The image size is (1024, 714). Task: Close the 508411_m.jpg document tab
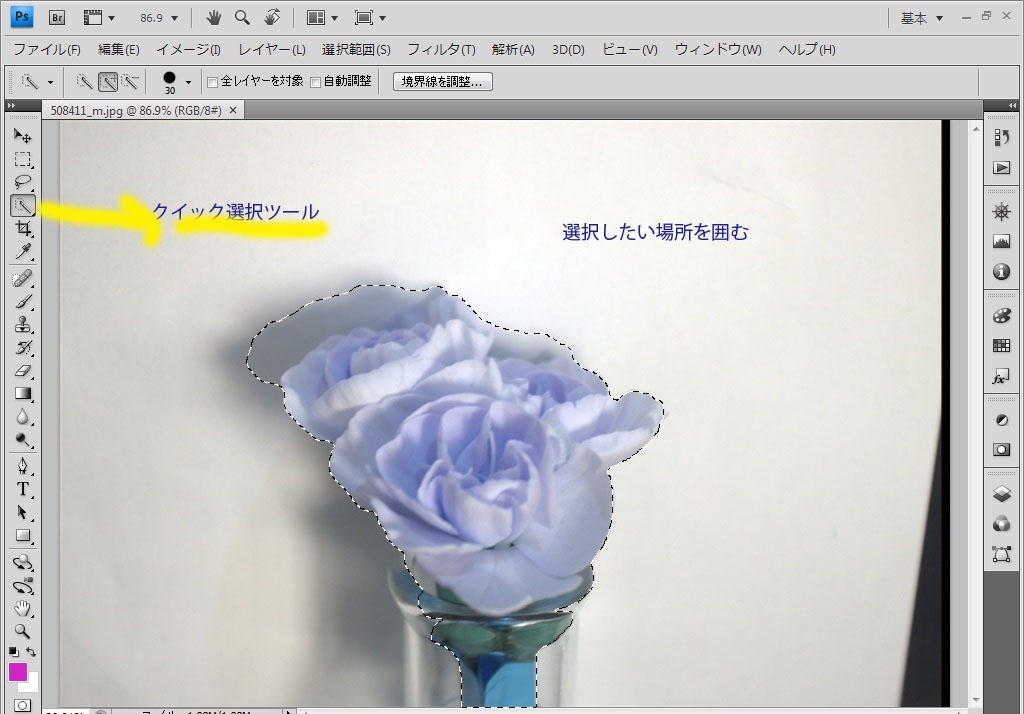point(233,110)
